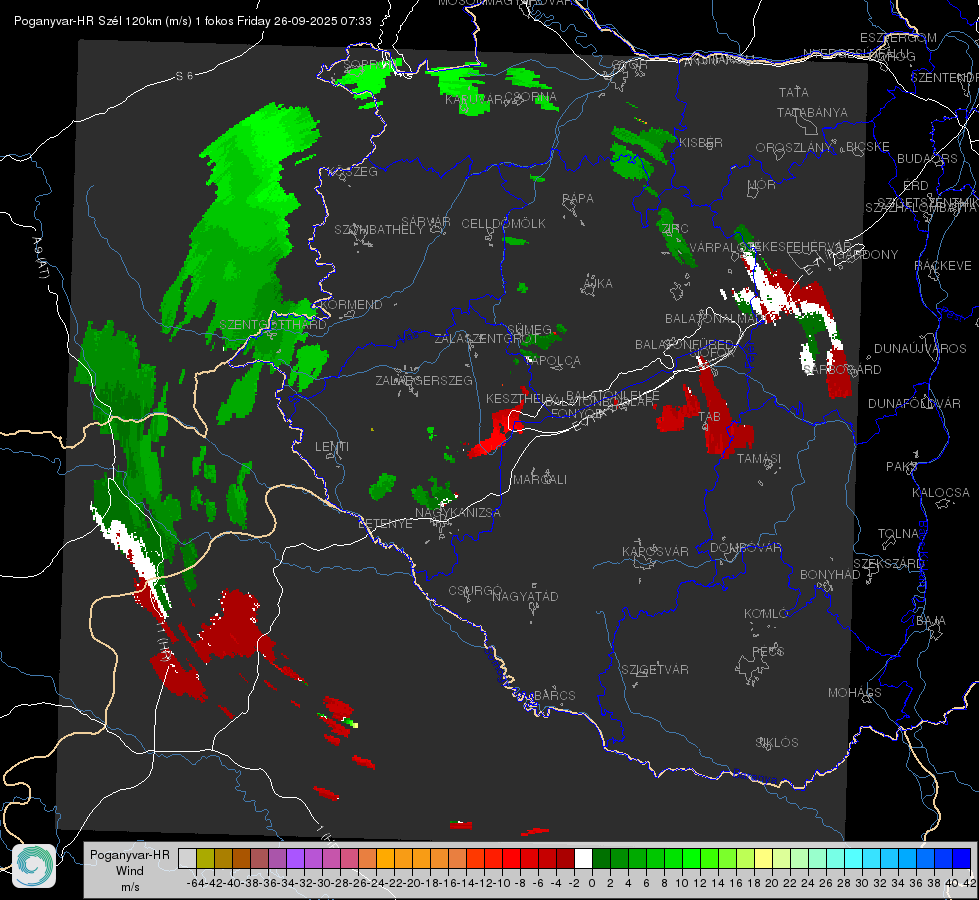Viewport: 979px width, 900px height.
Task: Click the CELLDOMOLK label
Action: pyautogui.click(x=504, y=224)
